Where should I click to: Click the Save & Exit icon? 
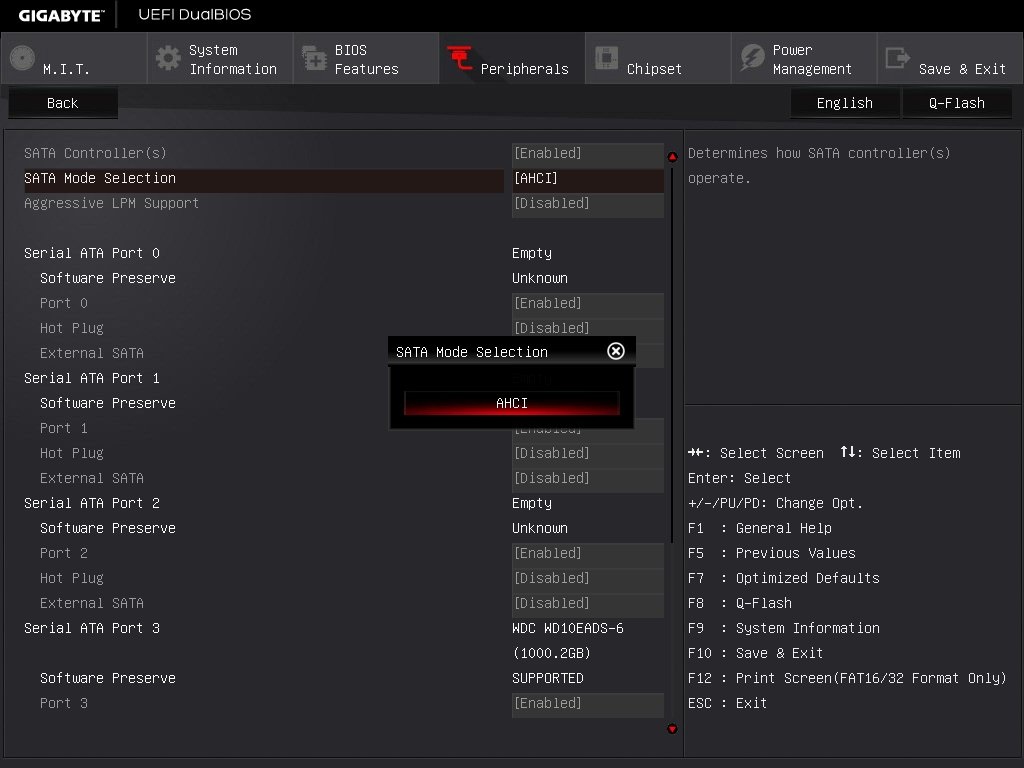pyautogui.click(x=898, y=59)
